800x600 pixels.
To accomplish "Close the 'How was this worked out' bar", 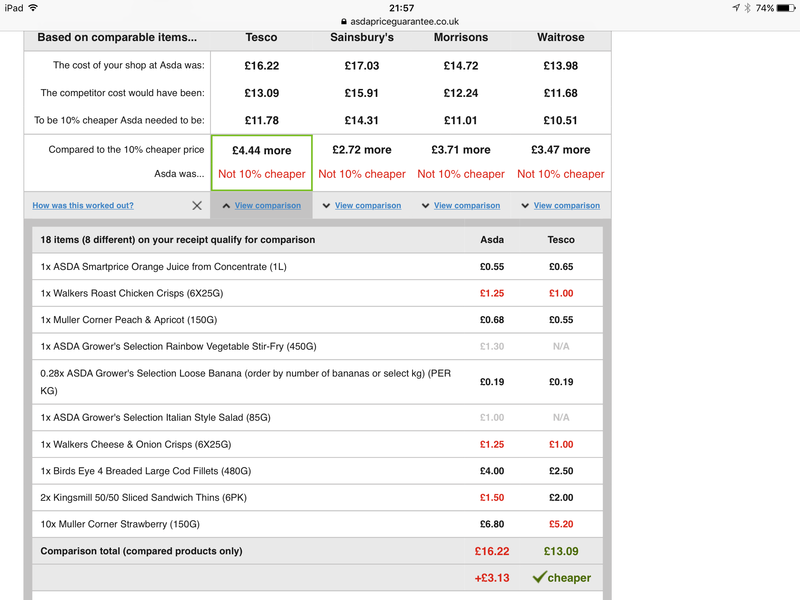I will 197,206.
